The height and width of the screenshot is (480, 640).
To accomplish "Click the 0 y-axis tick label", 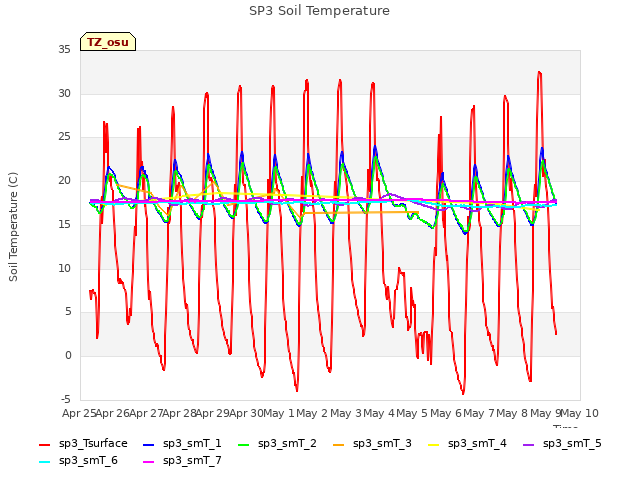I will (x=68, y=356).
